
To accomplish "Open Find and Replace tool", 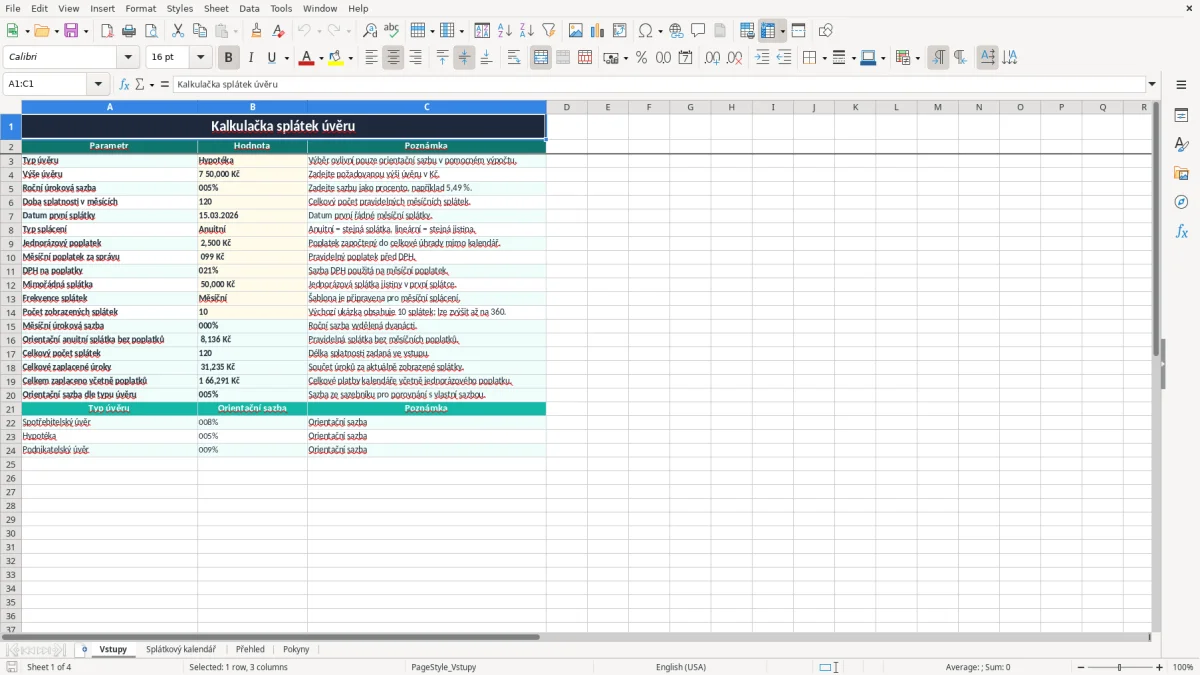I will (370, 31).
